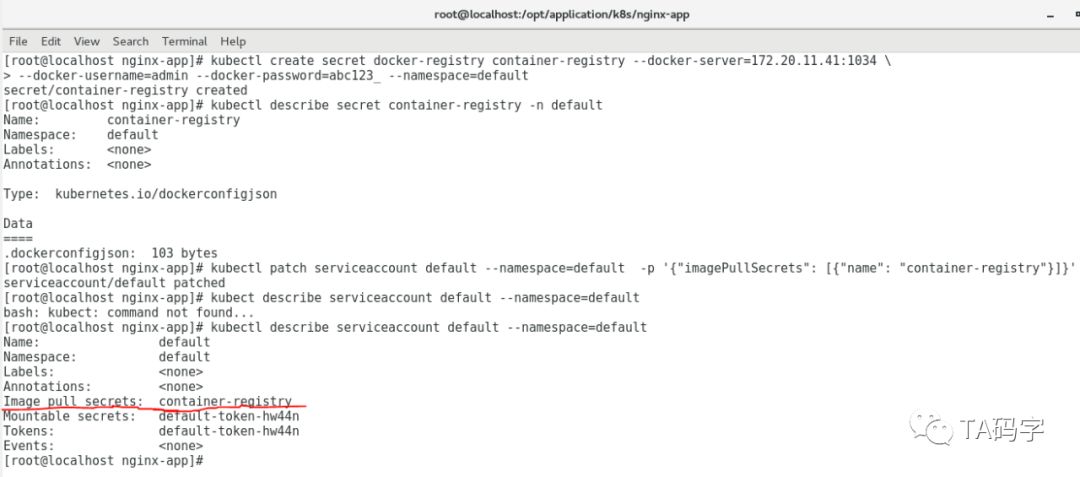Click the kubectl patch serviceaccount command line
1080x477 pixels.
point(540,268)
